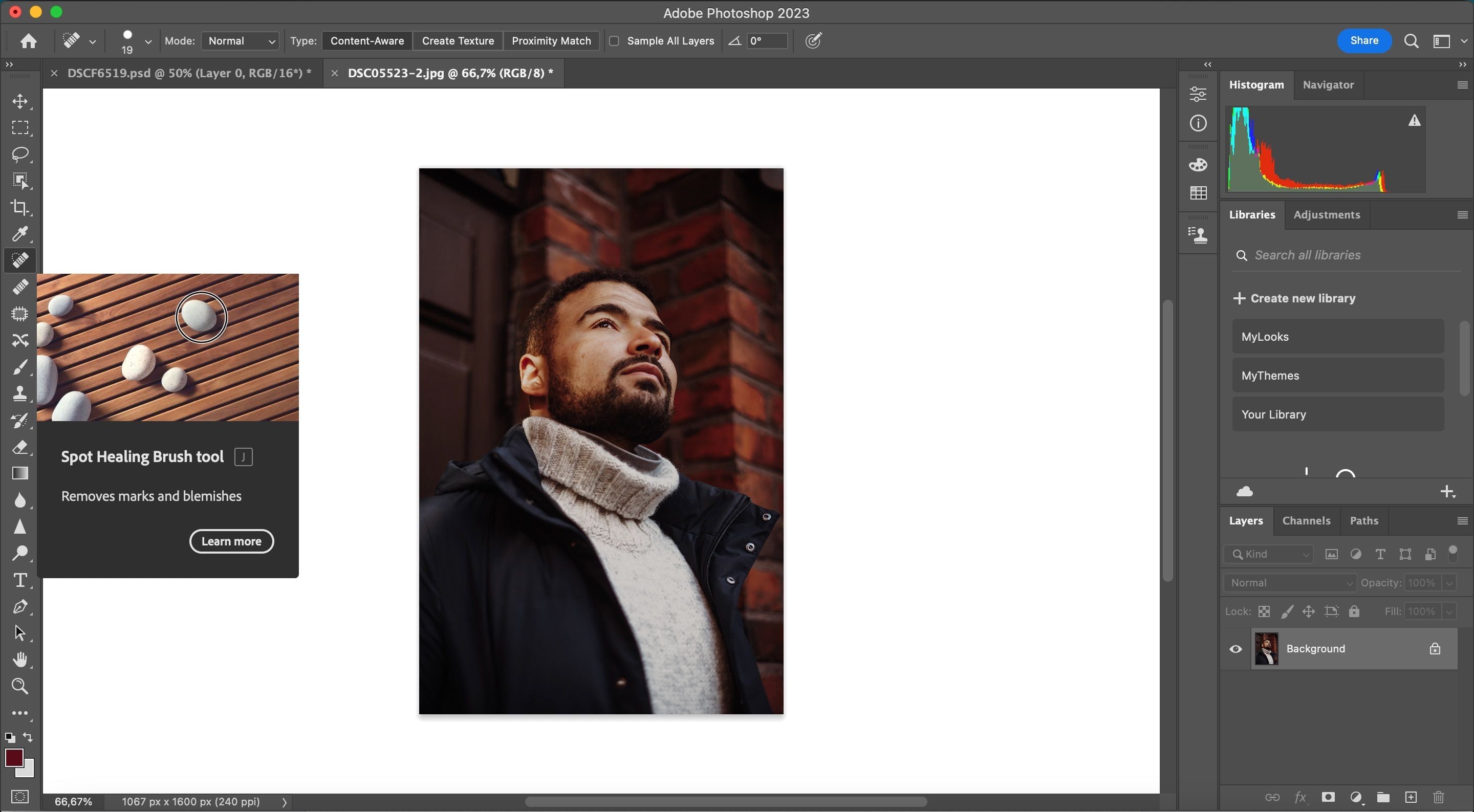
Task: Select the Hand tool
Action: coord(20,660)
